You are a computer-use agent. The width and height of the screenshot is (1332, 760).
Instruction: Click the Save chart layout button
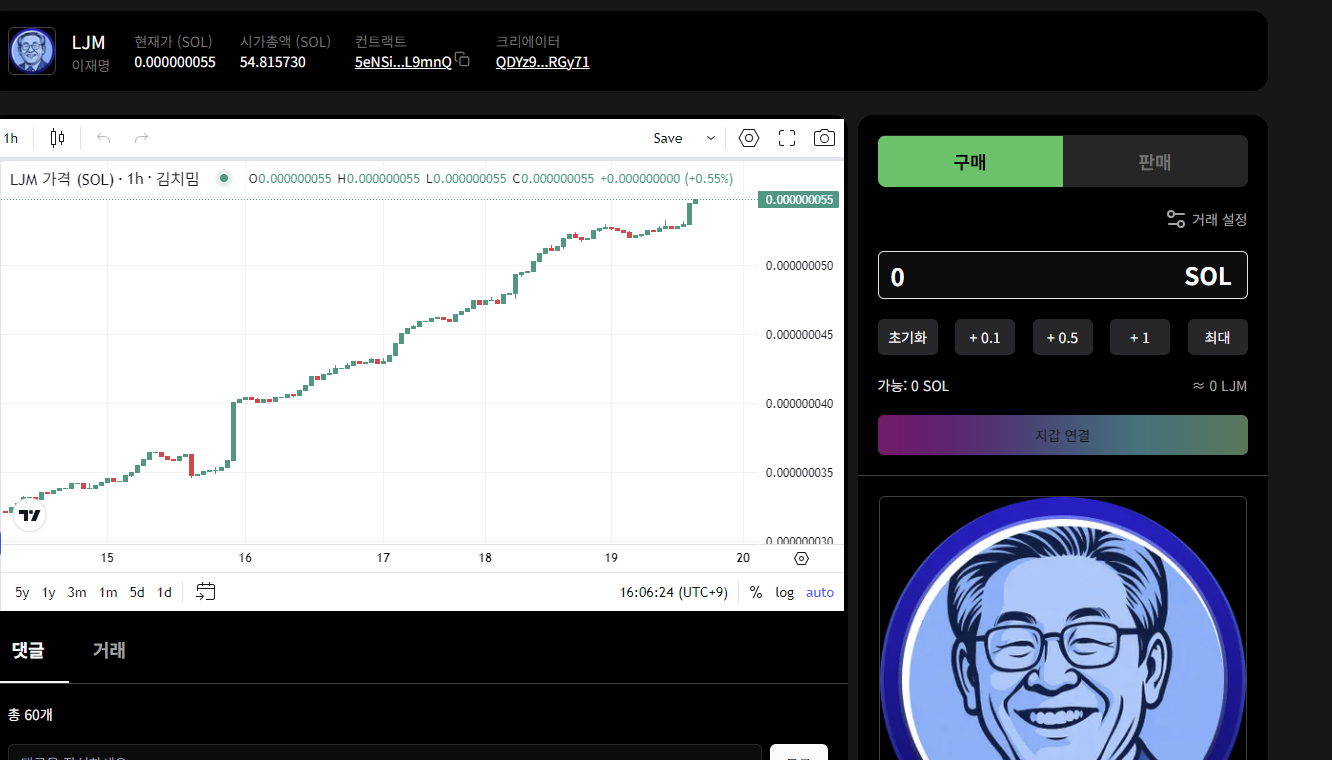tap(668, 138)
